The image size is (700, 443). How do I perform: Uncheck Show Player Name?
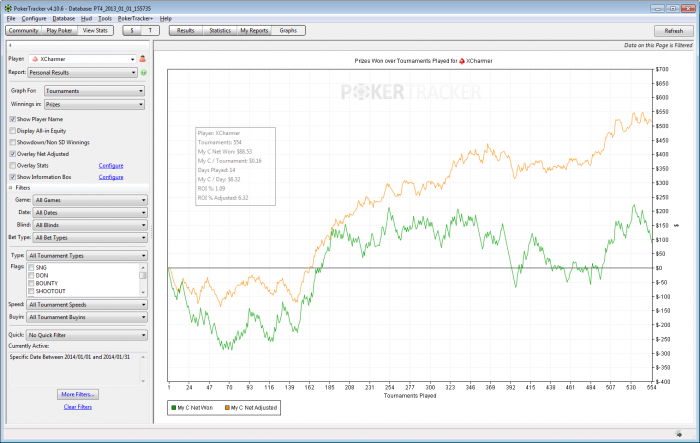click(x=12, y=119)
